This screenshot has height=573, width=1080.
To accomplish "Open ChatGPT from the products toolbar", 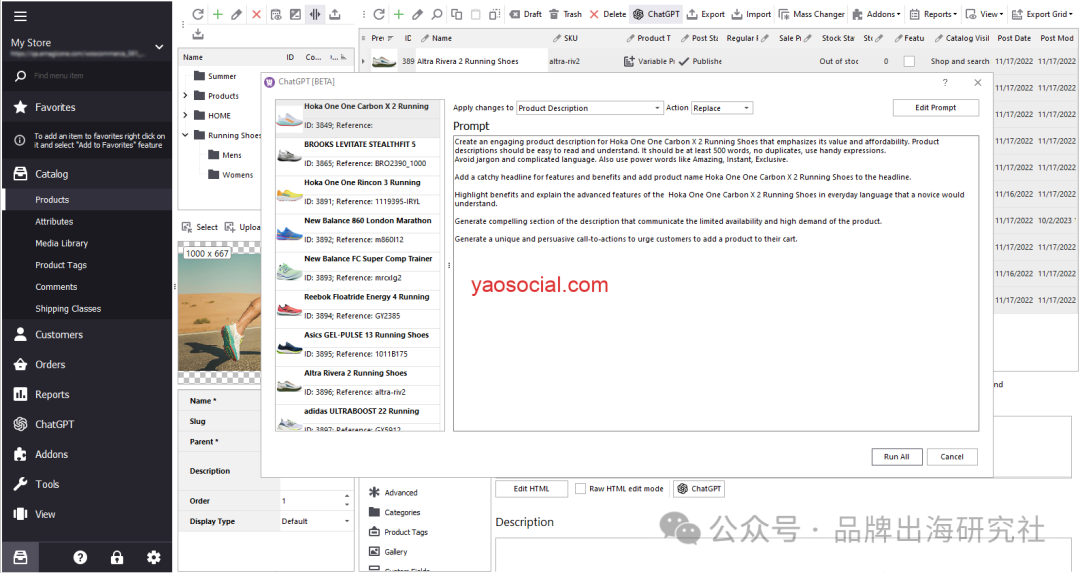I will click(656, 14).
